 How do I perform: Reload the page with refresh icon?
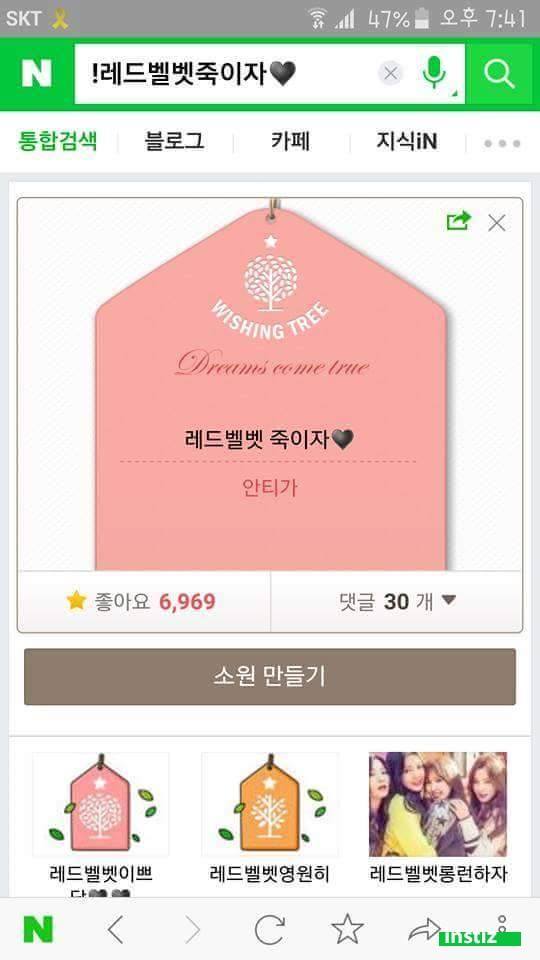tap(269, 930)
